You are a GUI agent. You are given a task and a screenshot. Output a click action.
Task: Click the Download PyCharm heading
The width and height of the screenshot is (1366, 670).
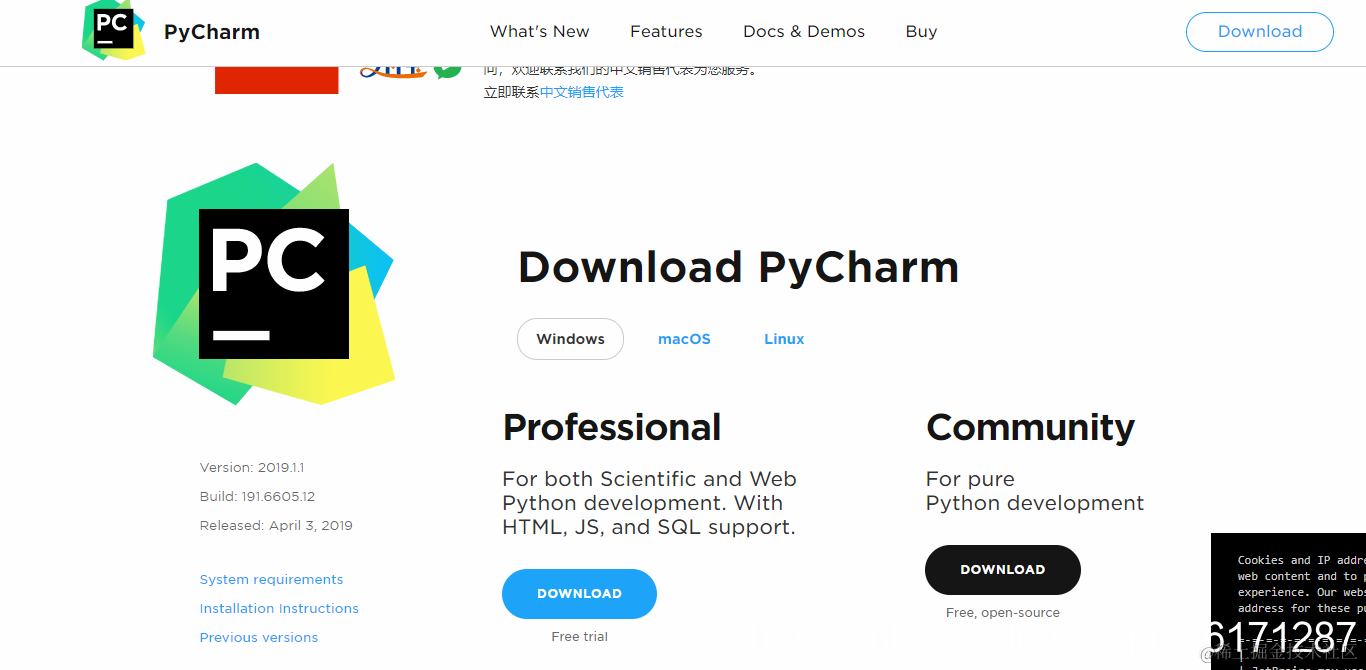(x=738, y=268)
